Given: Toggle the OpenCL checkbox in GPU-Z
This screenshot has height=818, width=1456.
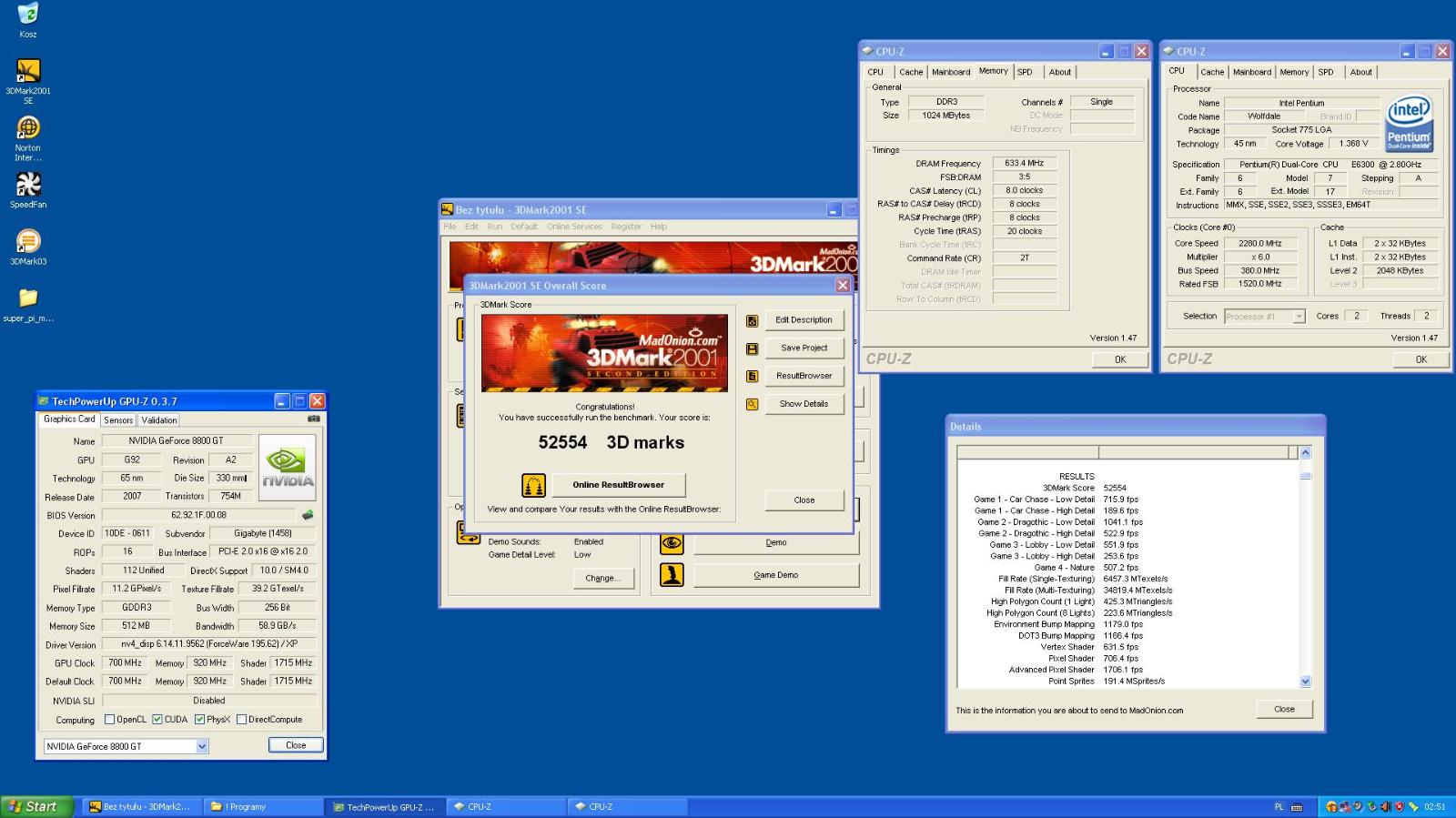Looking at the screenshot, I should tap(110, 720).
